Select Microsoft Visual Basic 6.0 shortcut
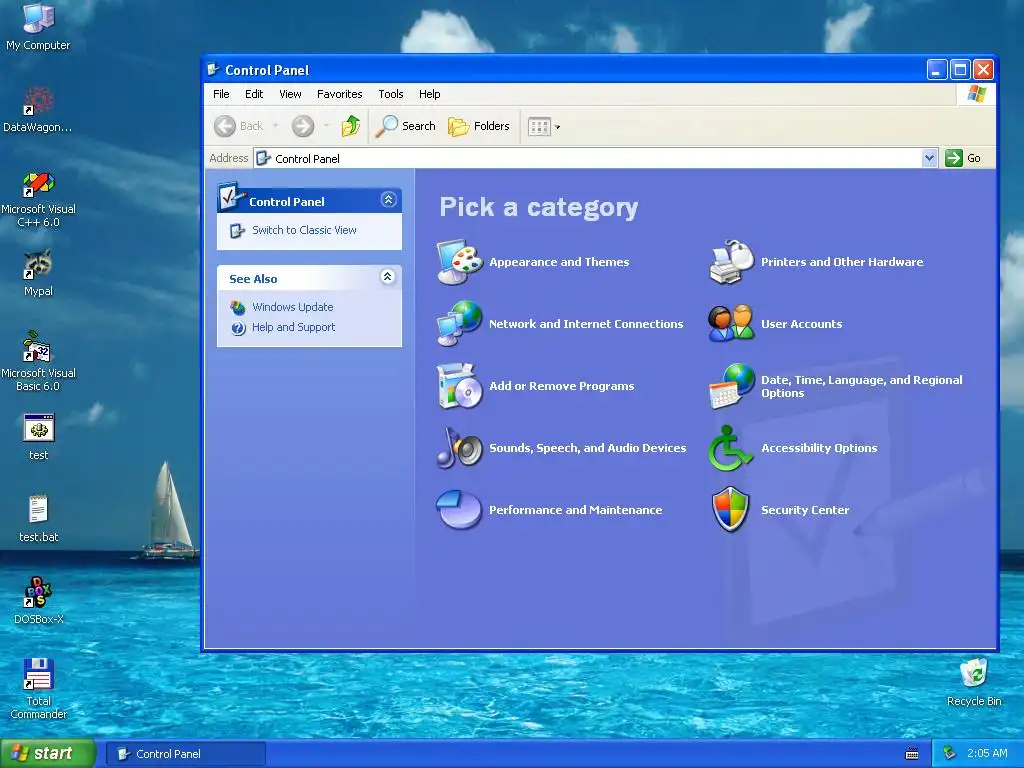The width and height of the screenshot is (1024, 768). pyautogui.click(x=38, y=361)
